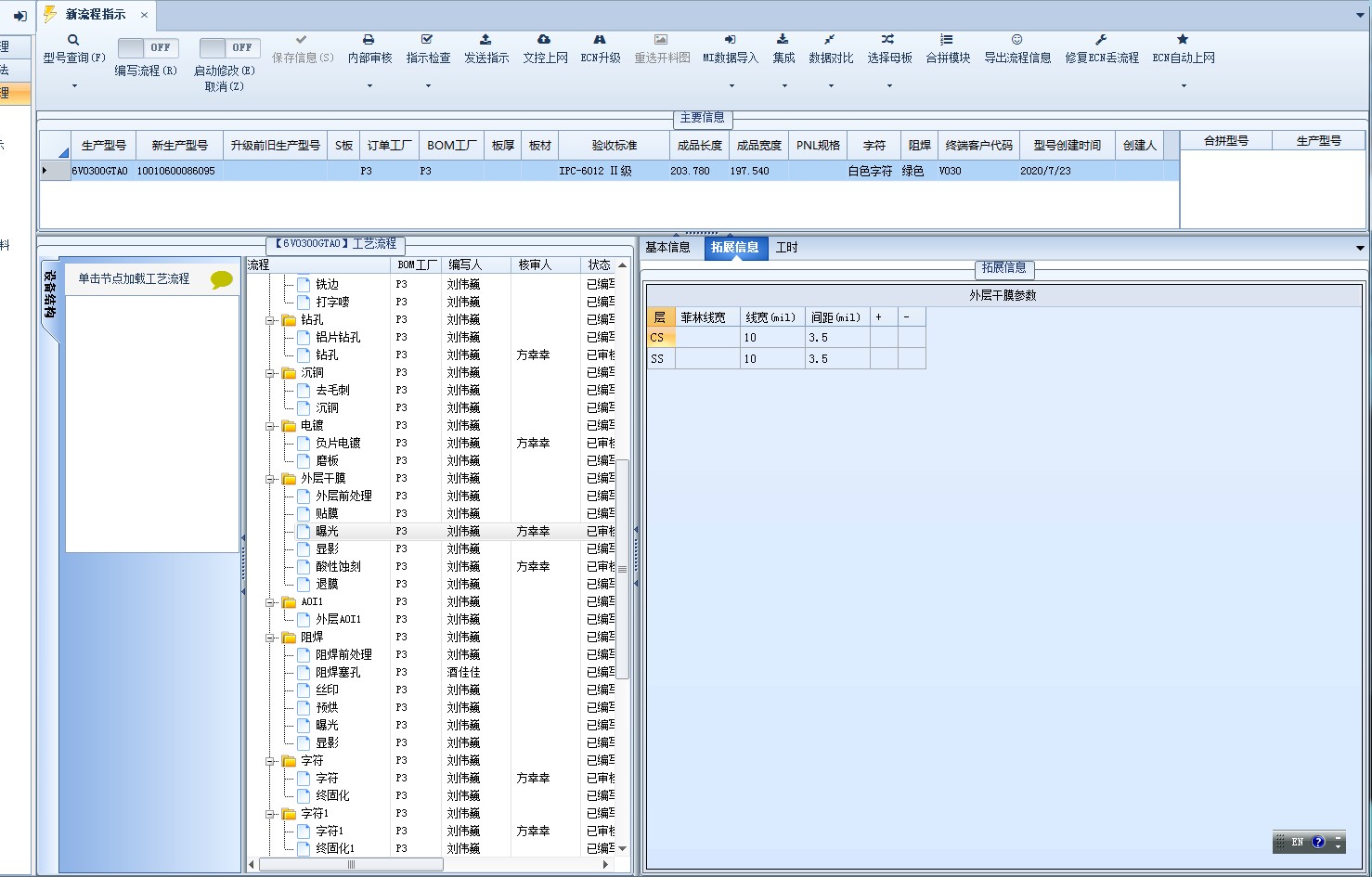The image size is (1372, 877).
Task: Close the 新流程指示 tab
Action: [144, 15]
